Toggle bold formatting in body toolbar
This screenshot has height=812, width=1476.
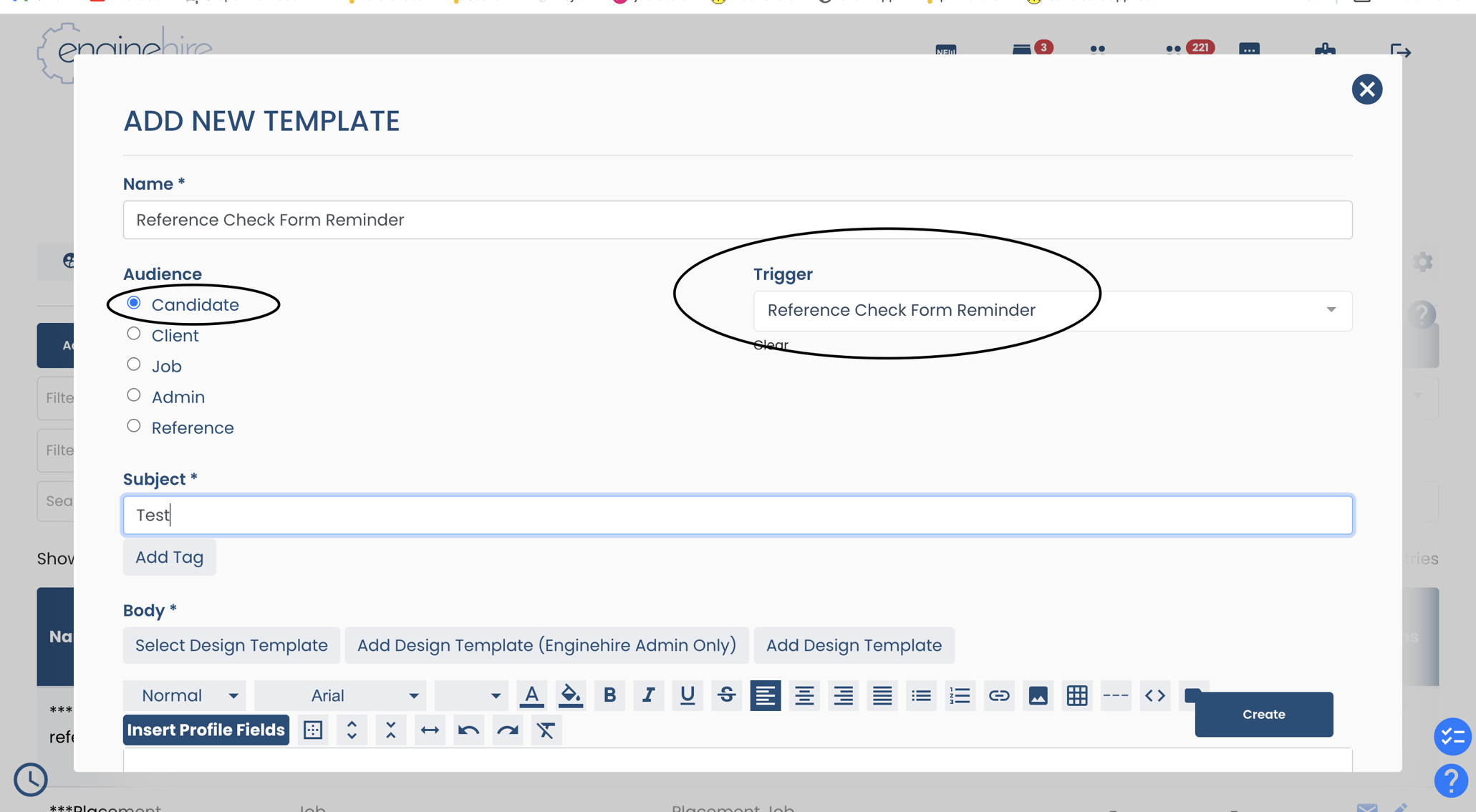pos(609,695)
